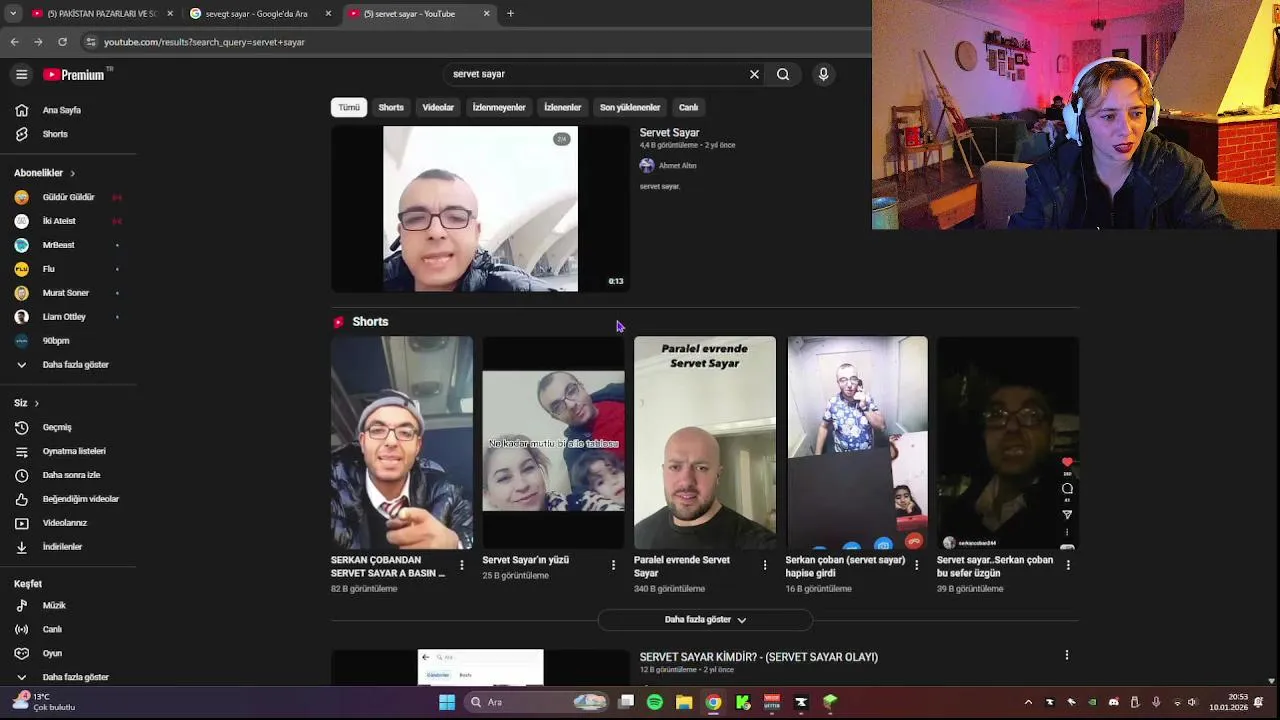
Task: Play the Servet Sayar 0:13 video thumbnail
Action: click(x=480, y=209)
